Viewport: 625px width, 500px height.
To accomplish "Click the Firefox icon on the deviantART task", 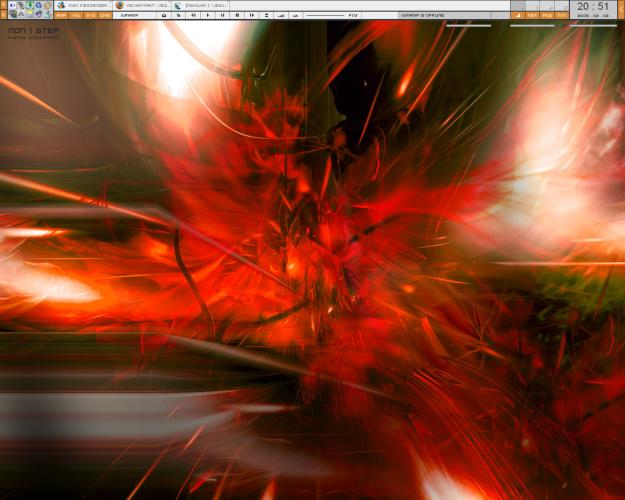I will 120,5.
